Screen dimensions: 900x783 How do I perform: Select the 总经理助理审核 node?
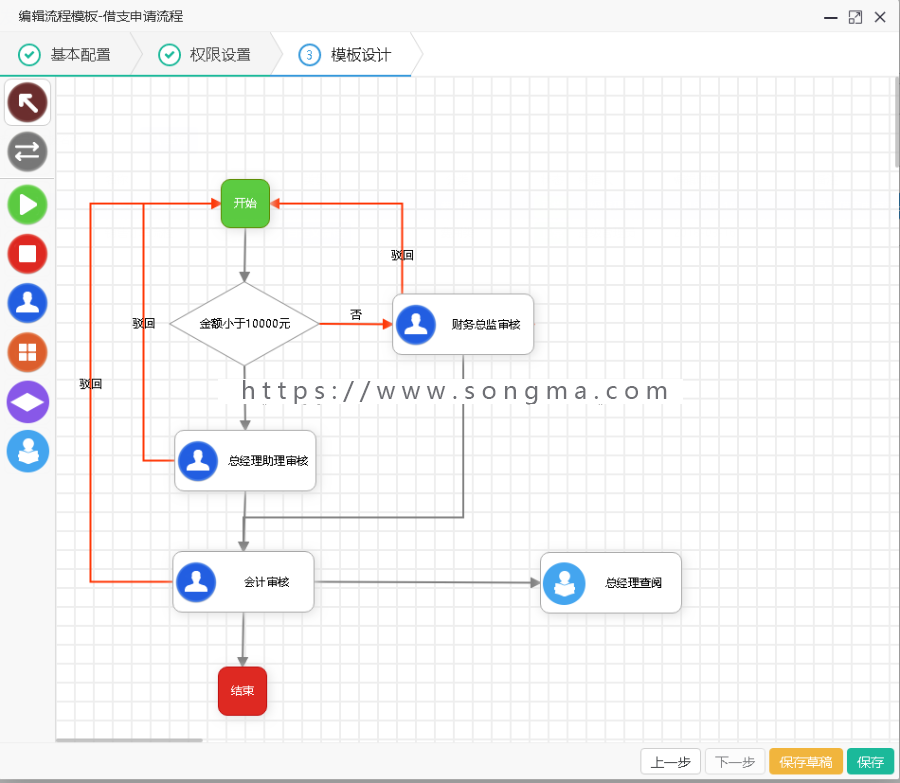(245, 460)
